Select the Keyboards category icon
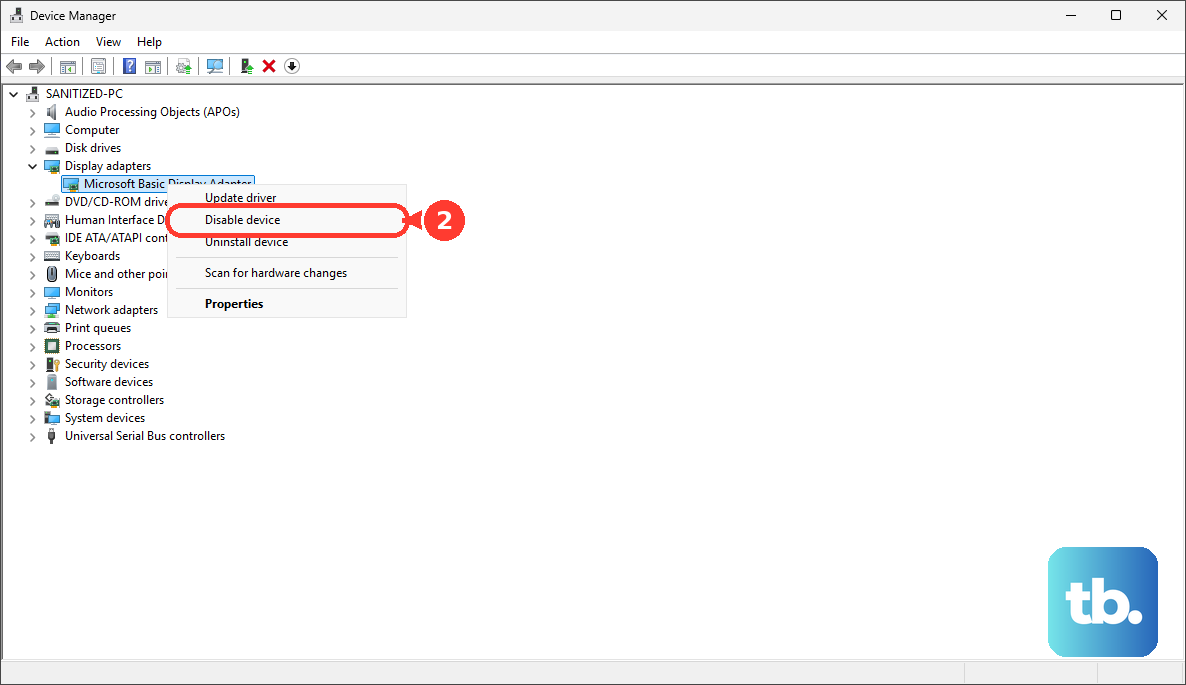This screenshot has width=1186, height=685. coord(51,256)
